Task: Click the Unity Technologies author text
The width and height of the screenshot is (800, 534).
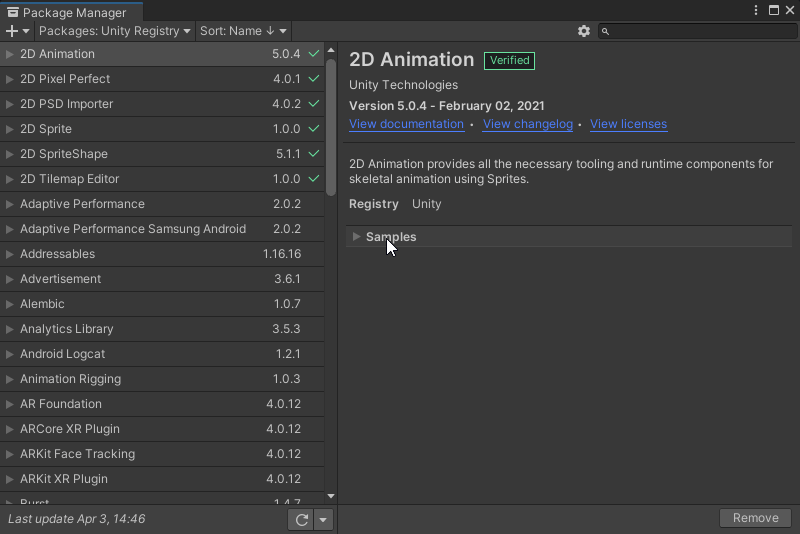Action: (x=404, y=85)
